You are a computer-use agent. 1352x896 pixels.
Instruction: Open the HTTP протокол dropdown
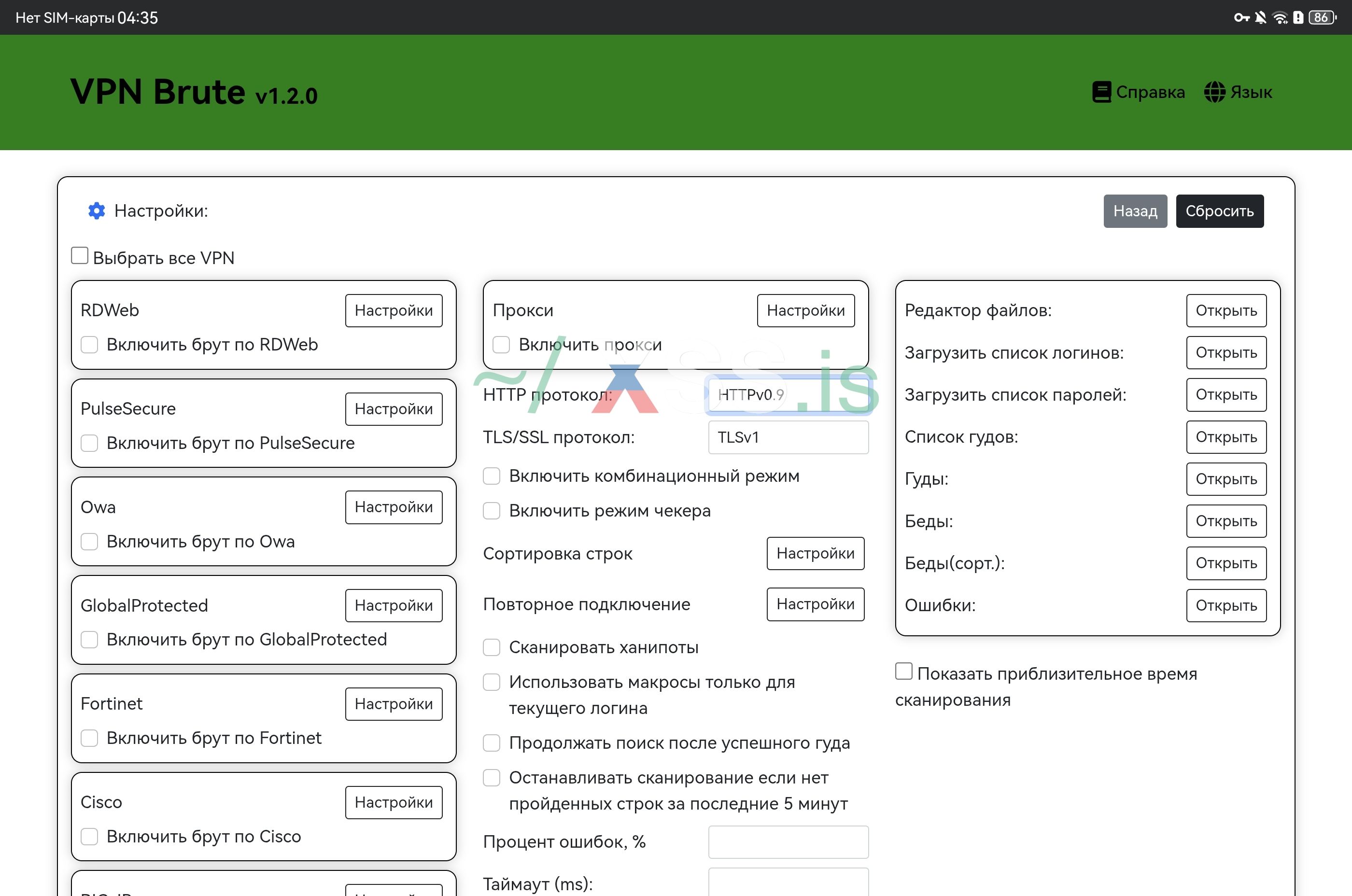(789, 394)
